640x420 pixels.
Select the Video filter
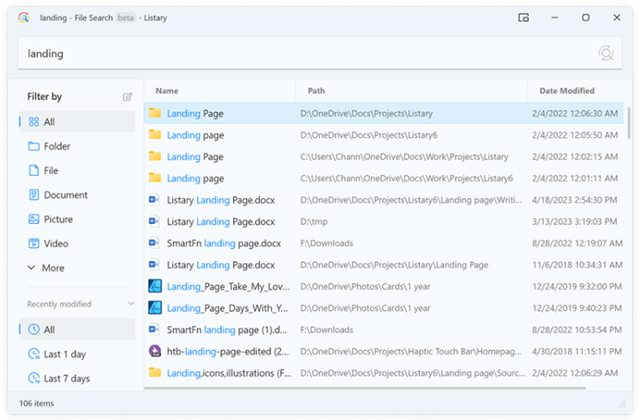(x=56, y=243)
